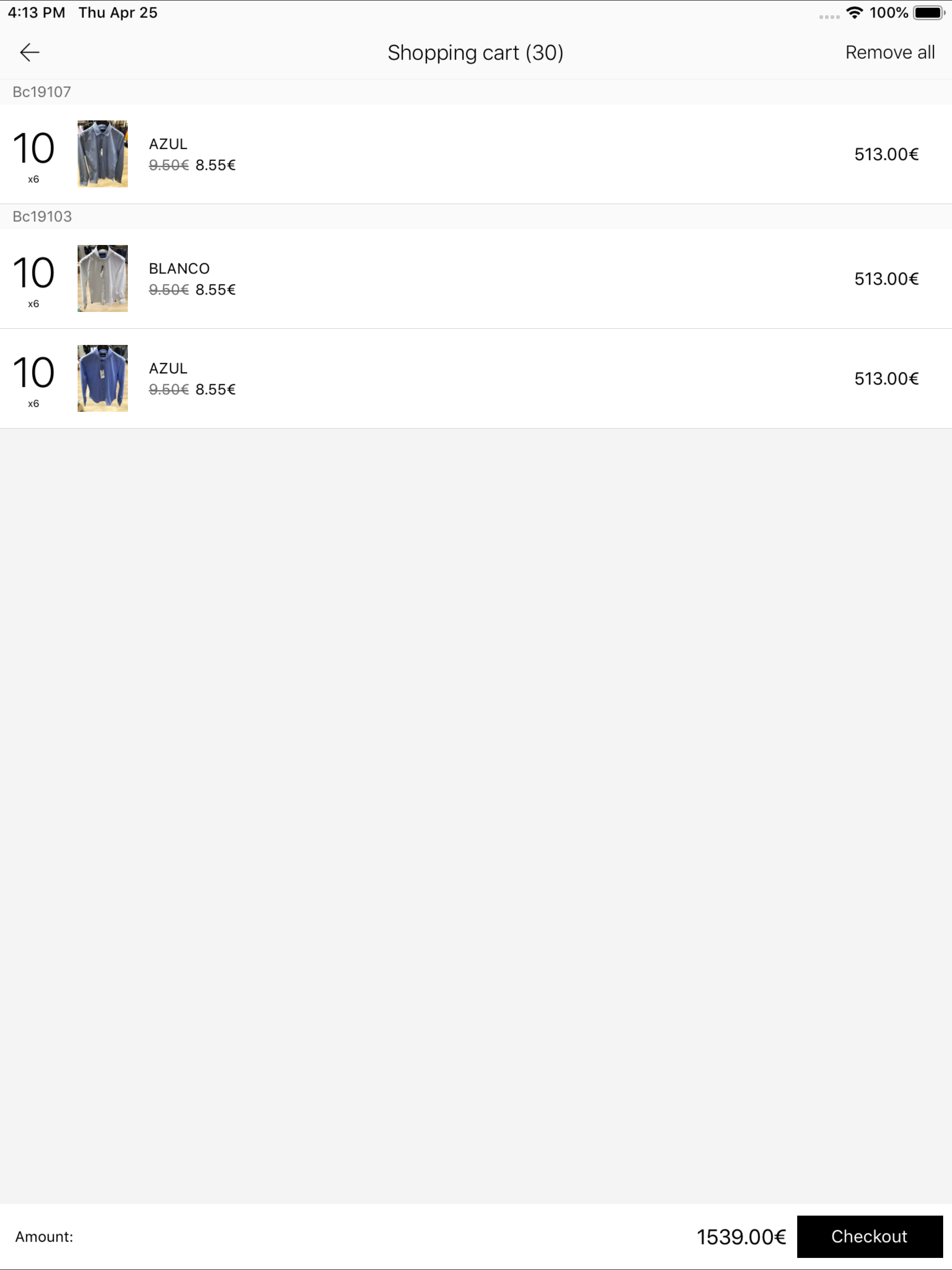This screenshot has height=1270, width=952.
Task: Tap 513.00€ total of first AZUL row
Action: (886, 154)
